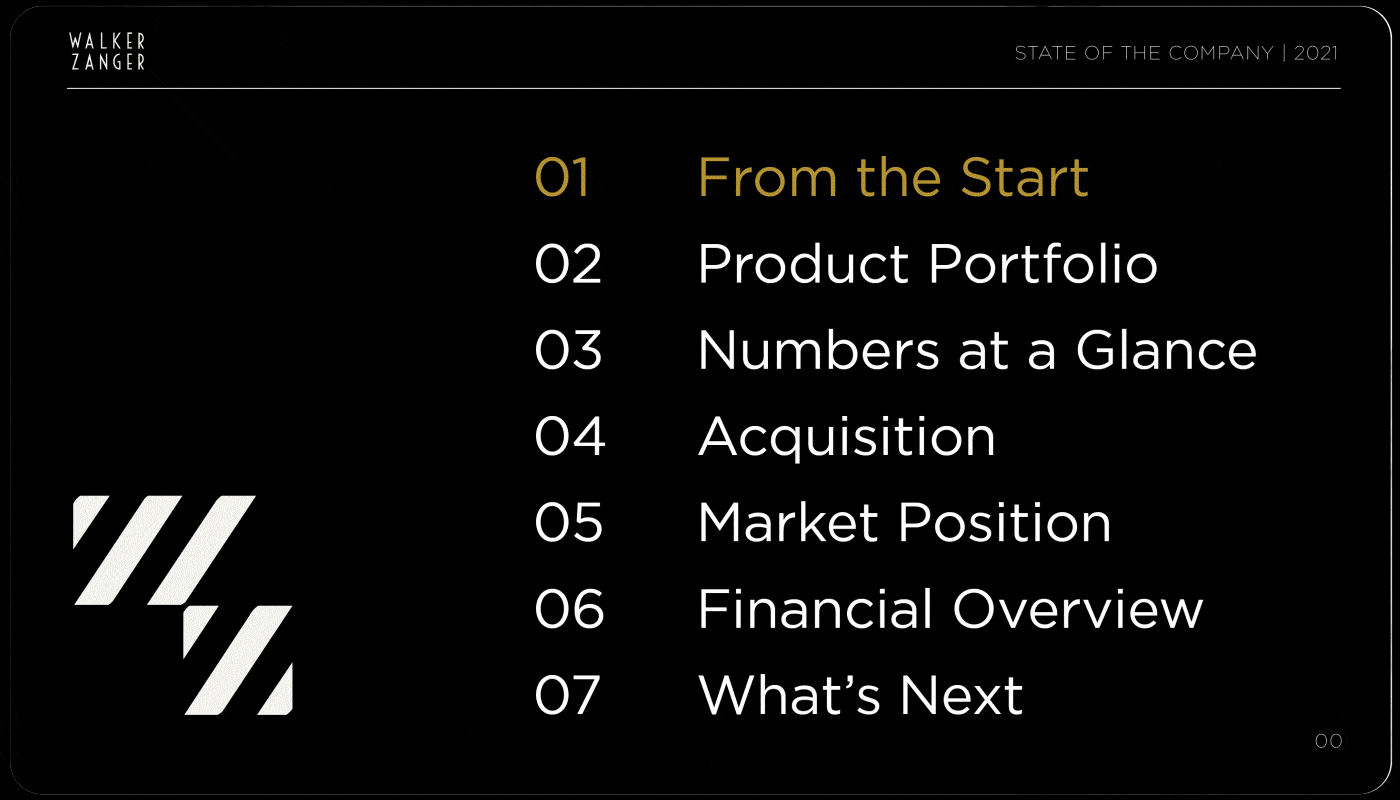Click the State of the Company header
Screen dimensions: 1400x800
tap(1144, 53)
